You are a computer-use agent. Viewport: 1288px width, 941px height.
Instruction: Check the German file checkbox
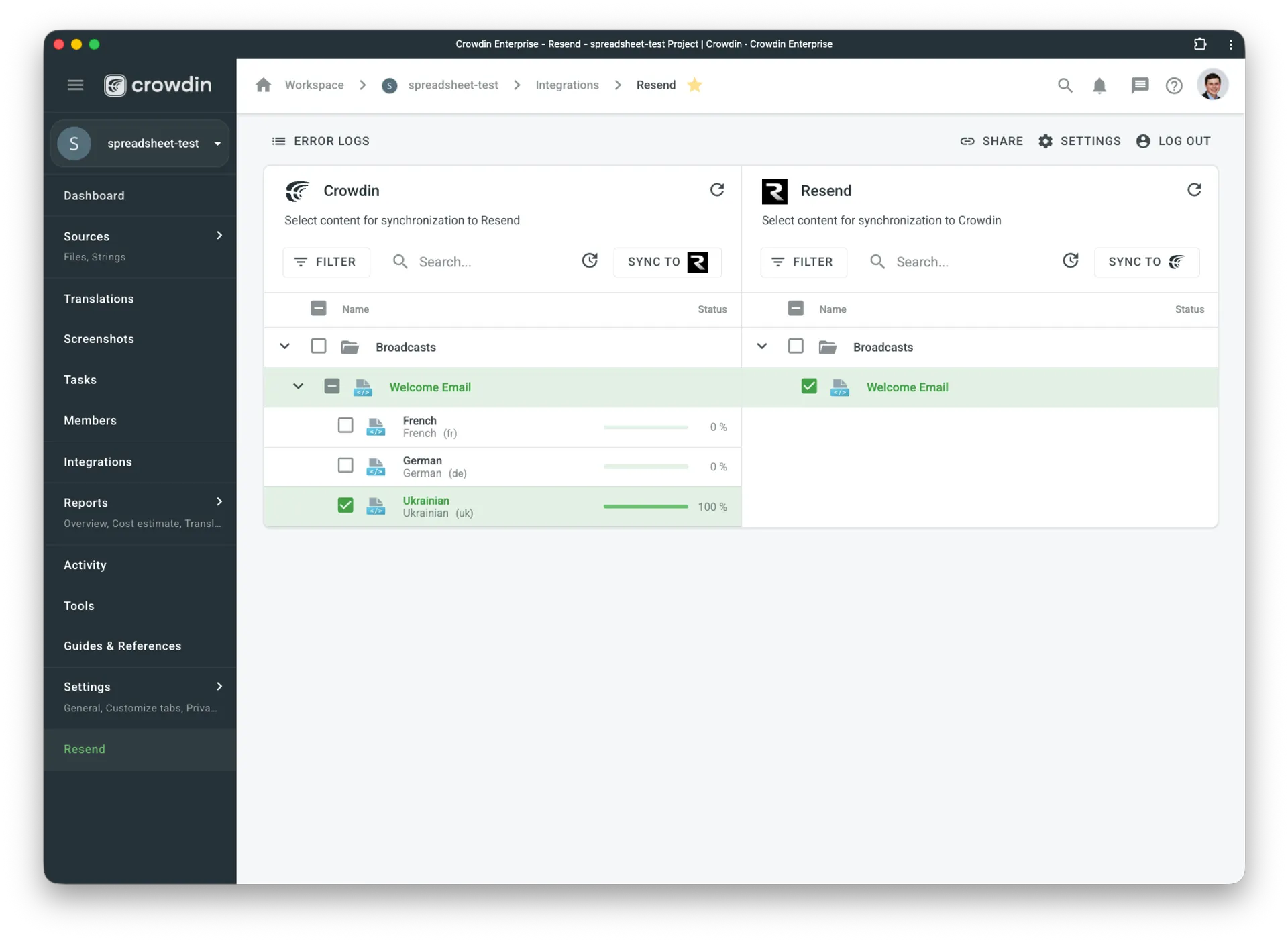pos(345,466)
